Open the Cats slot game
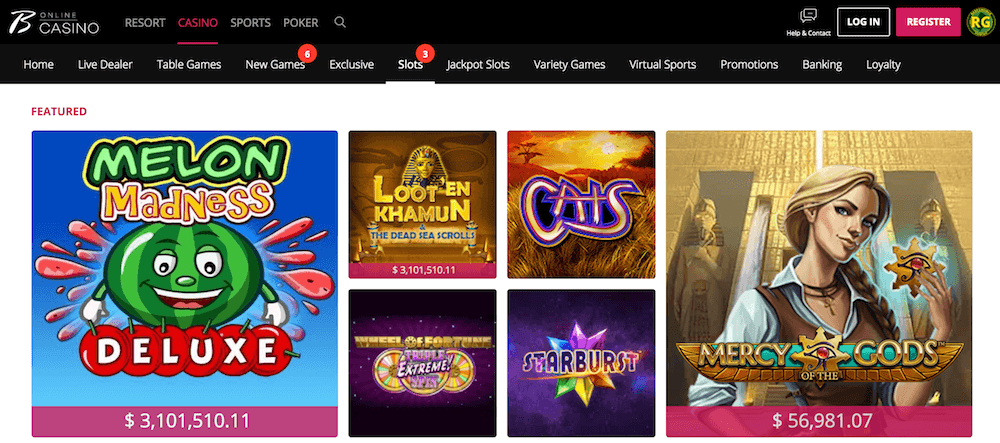The width and height of the screenshot is (1000, 443). (x=581, y=205)
